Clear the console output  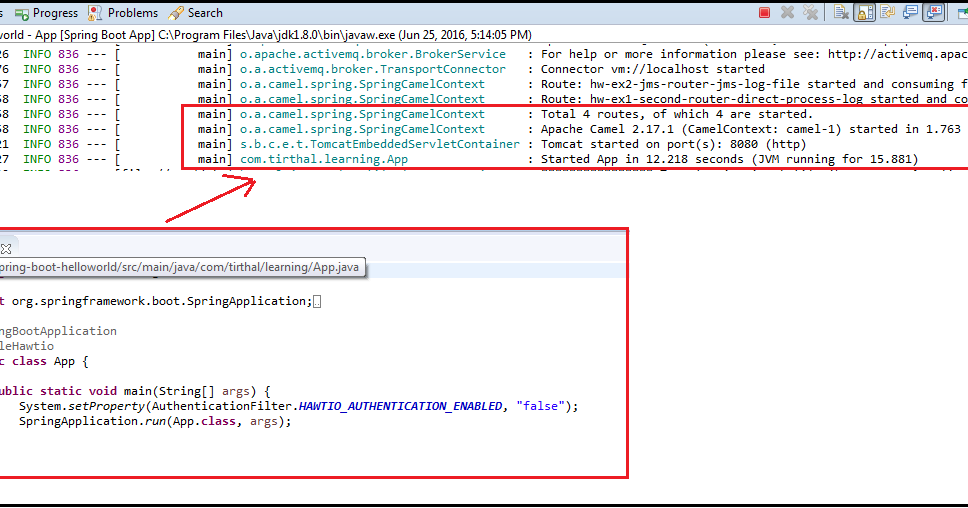[x=841, y=12]
